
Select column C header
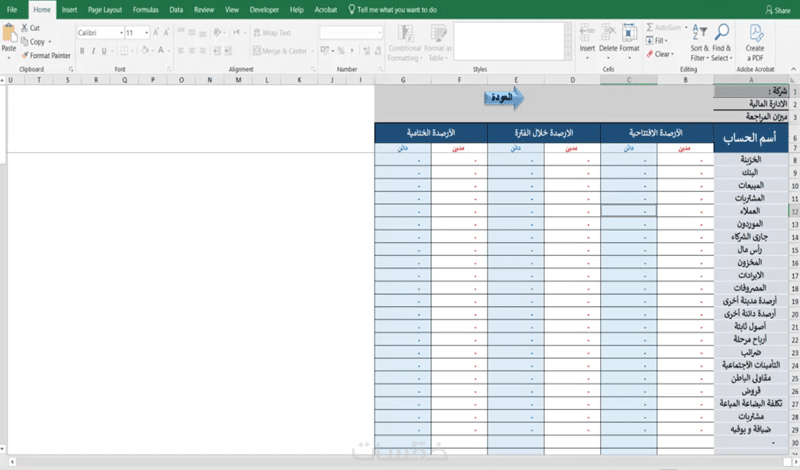click(x=629, y=80)
